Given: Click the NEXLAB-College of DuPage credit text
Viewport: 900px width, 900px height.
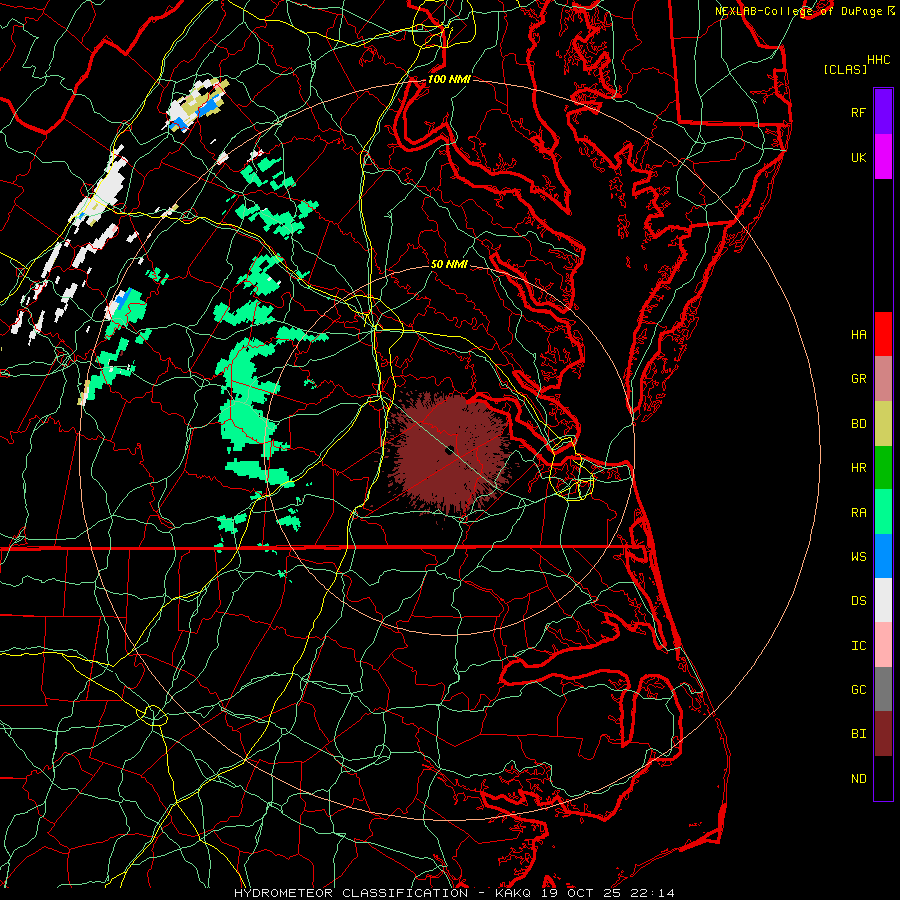Looking at the screenshot, I should point(798,11).
